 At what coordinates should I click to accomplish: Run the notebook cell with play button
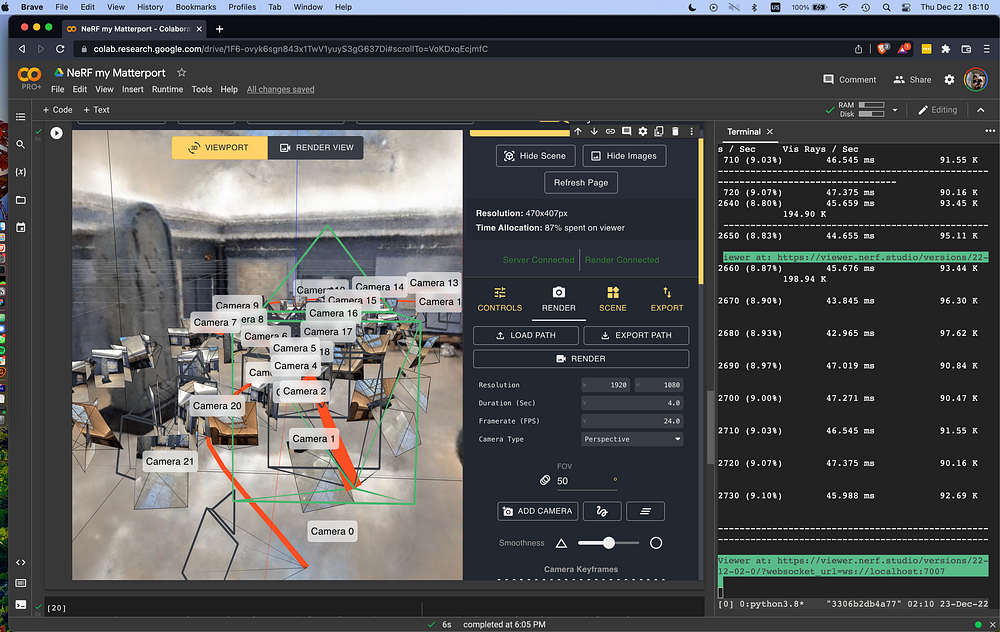point(56,133)
